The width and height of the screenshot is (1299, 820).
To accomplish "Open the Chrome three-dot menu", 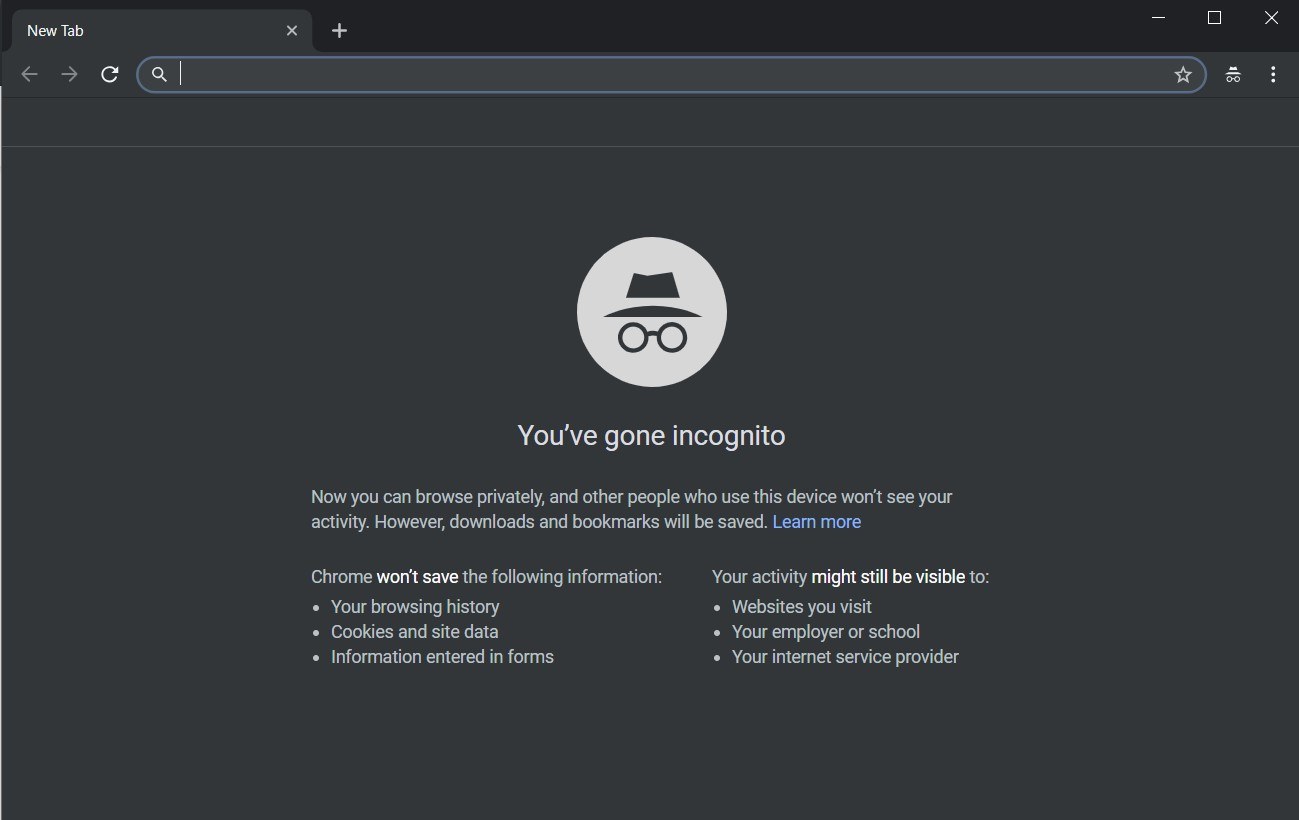I will point(1273,74).
